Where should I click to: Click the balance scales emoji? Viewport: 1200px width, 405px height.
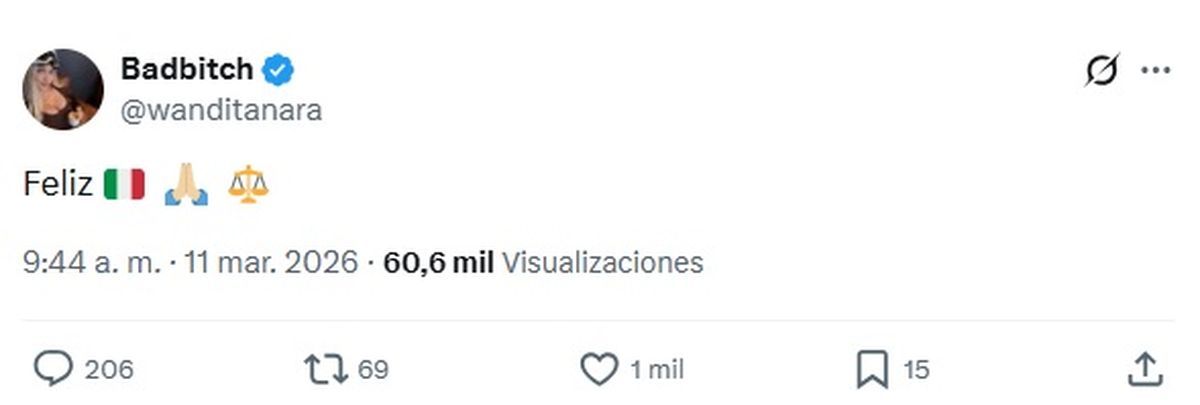248,185
